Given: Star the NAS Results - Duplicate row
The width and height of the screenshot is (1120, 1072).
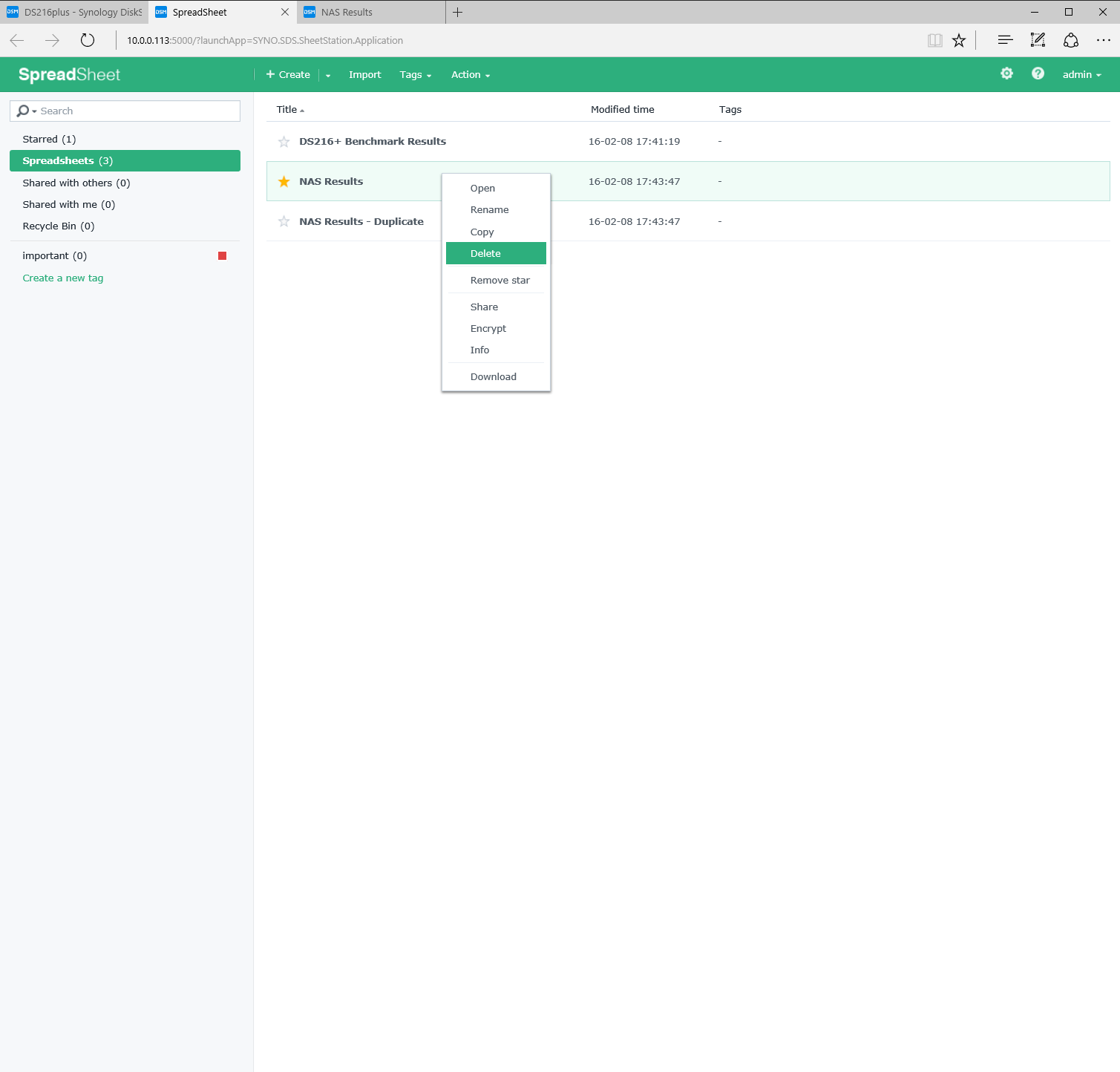Looking at the screenshot, I should [x=284, y=222].
